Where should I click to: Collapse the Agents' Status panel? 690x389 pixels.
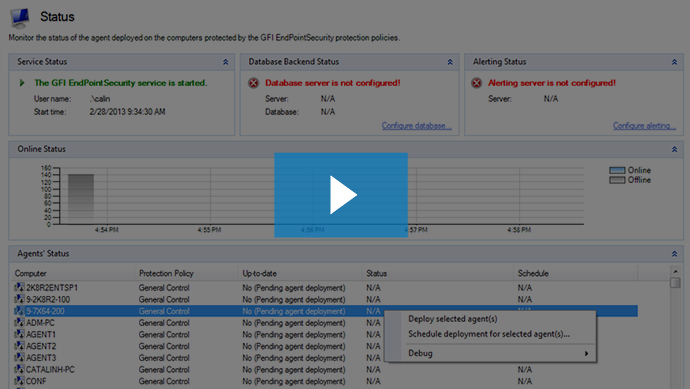pos(674,254)
